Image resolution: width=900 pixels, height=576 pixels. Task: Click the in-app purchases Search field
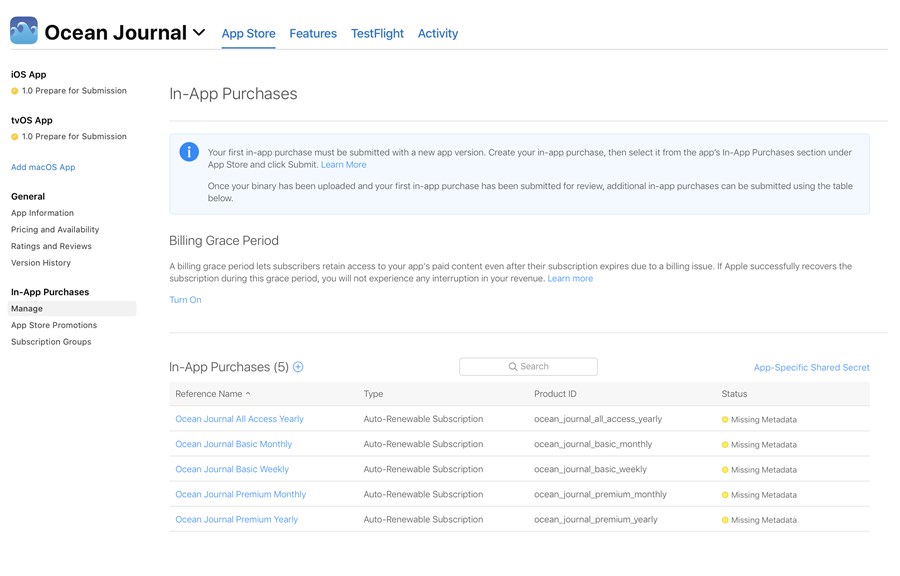click(x=528, y=367)
